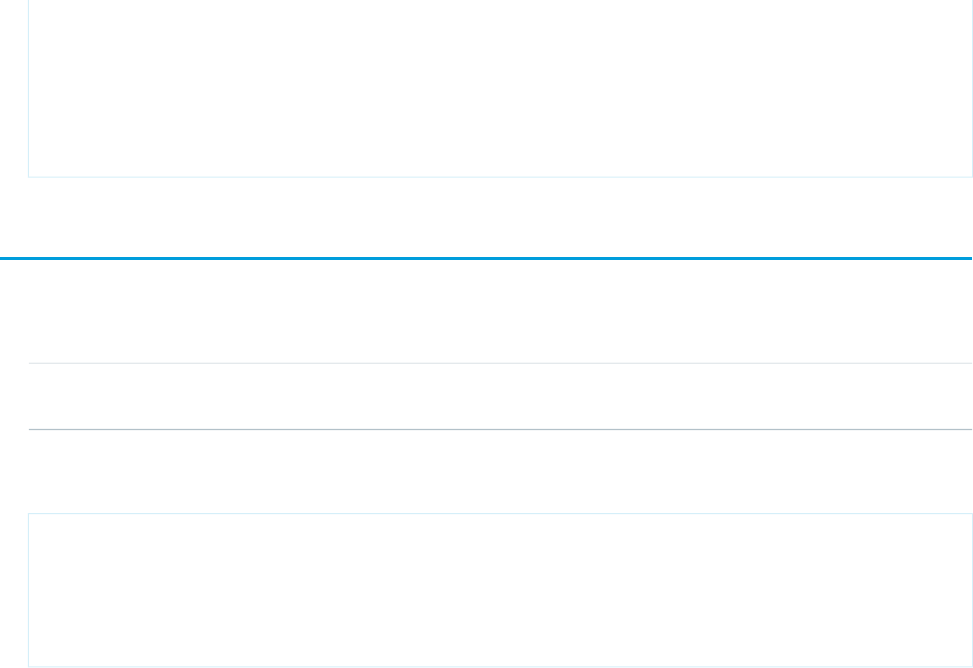Viewport: 973px width, 668px height.
Task: Click inside the upper empty bordered box
Action: 500,90
